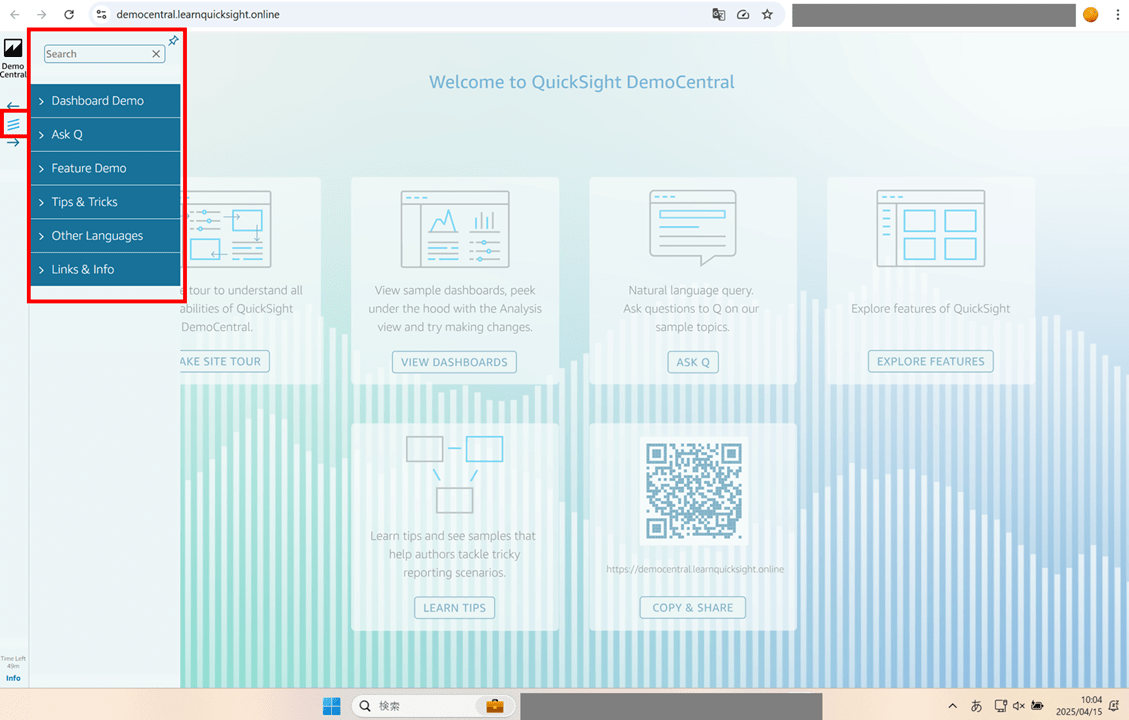The image size is (1129, 720).
Task: Open the notifications bell icon
Action: pyautogui.click(x=1114, y=706)
